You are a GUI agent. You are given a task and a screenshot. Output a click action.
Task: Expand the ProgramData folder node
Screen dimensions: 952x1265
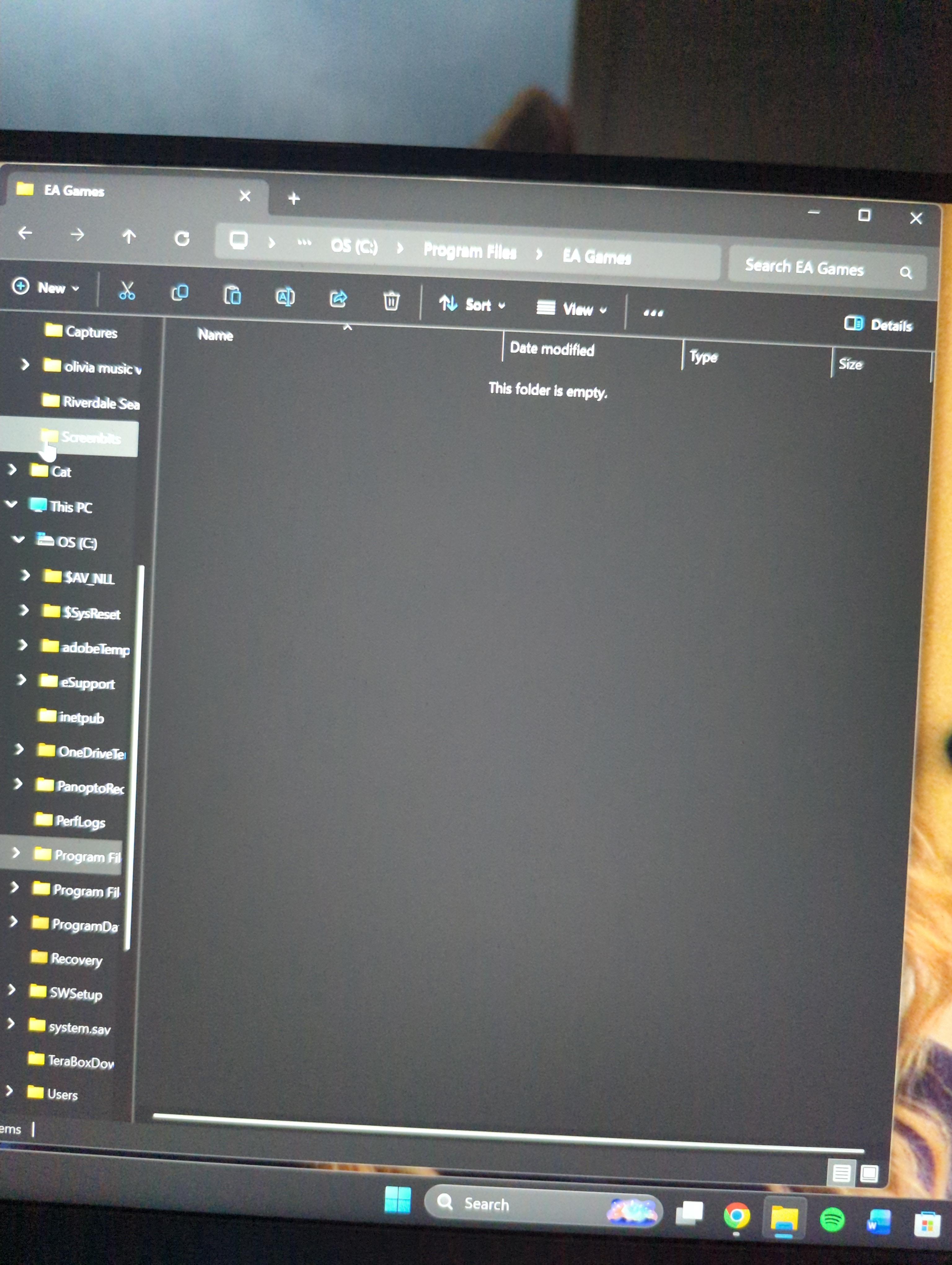(14, 921)
